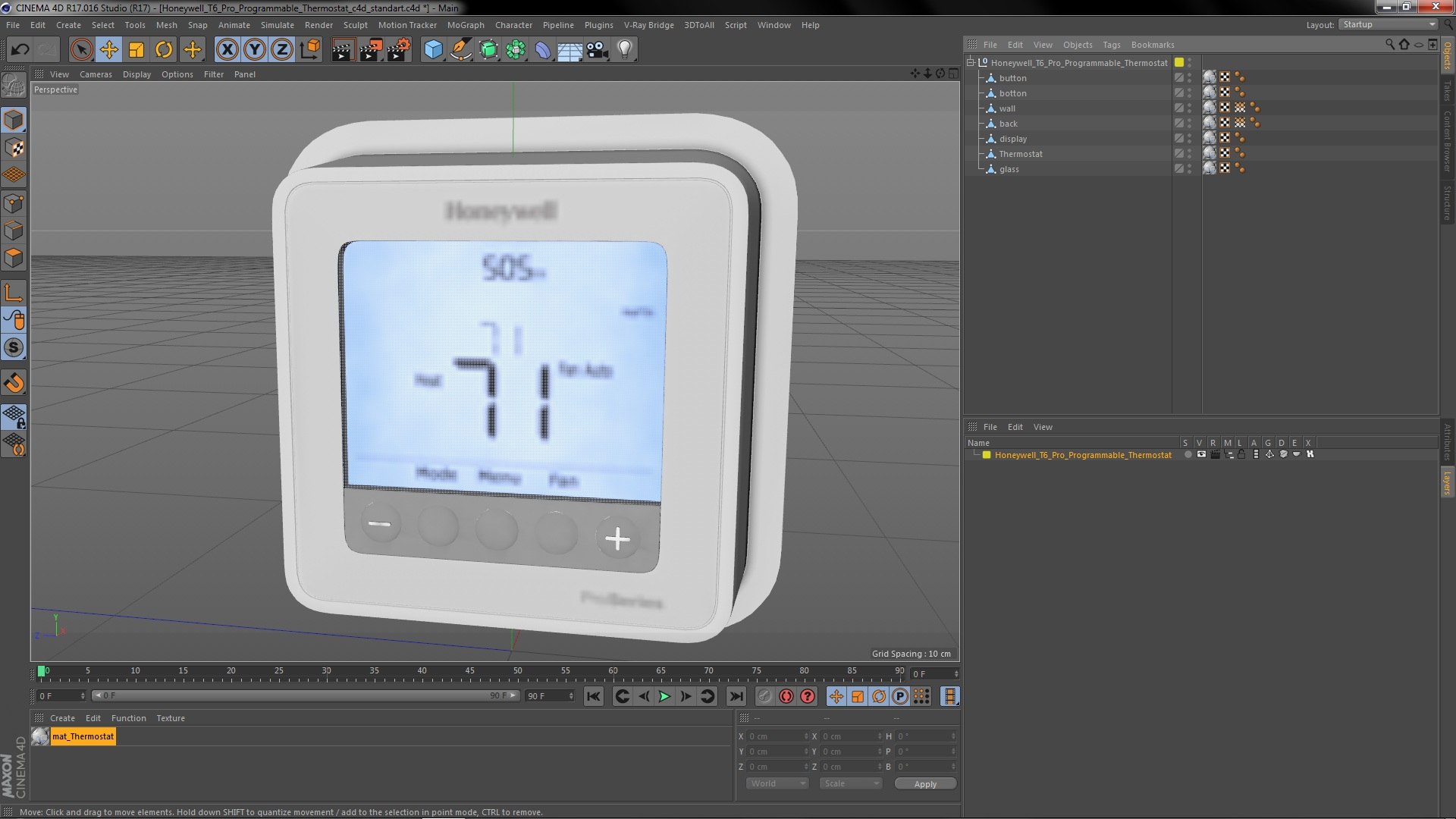The height and width of the screenshot is (819, 1456).
Task: Open Edit Render Settings gear icon
Action: (x=399, y=50)
